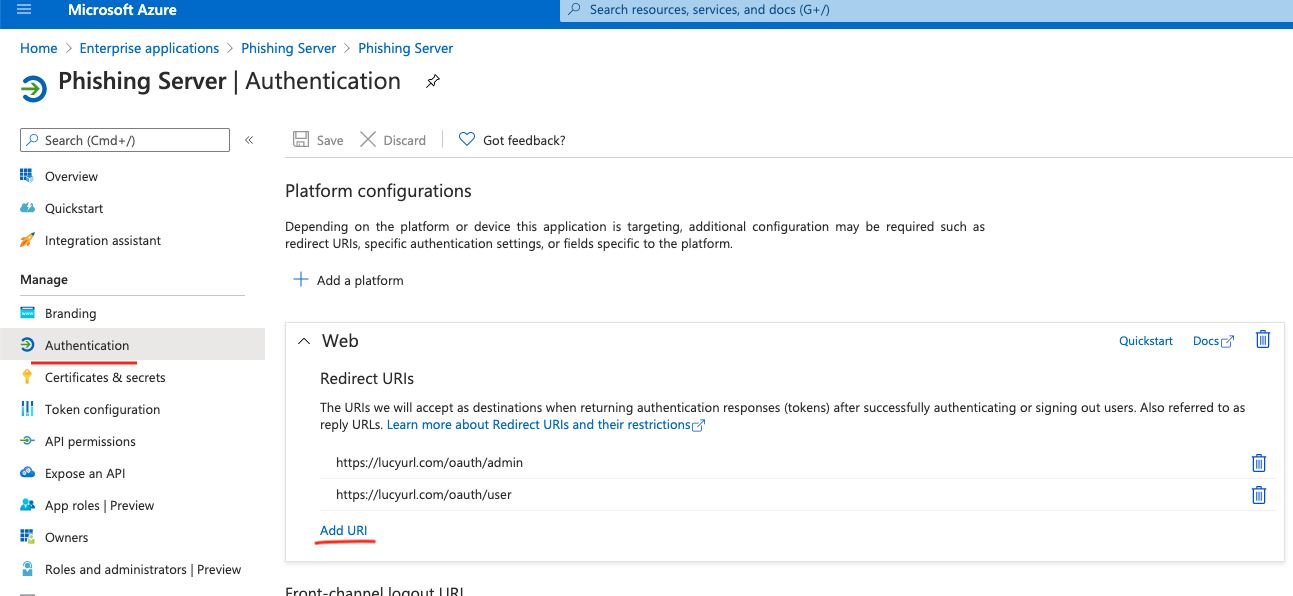Go to Token configuration page
This screenshot has height=596, width=1293.
pos(102,409)
